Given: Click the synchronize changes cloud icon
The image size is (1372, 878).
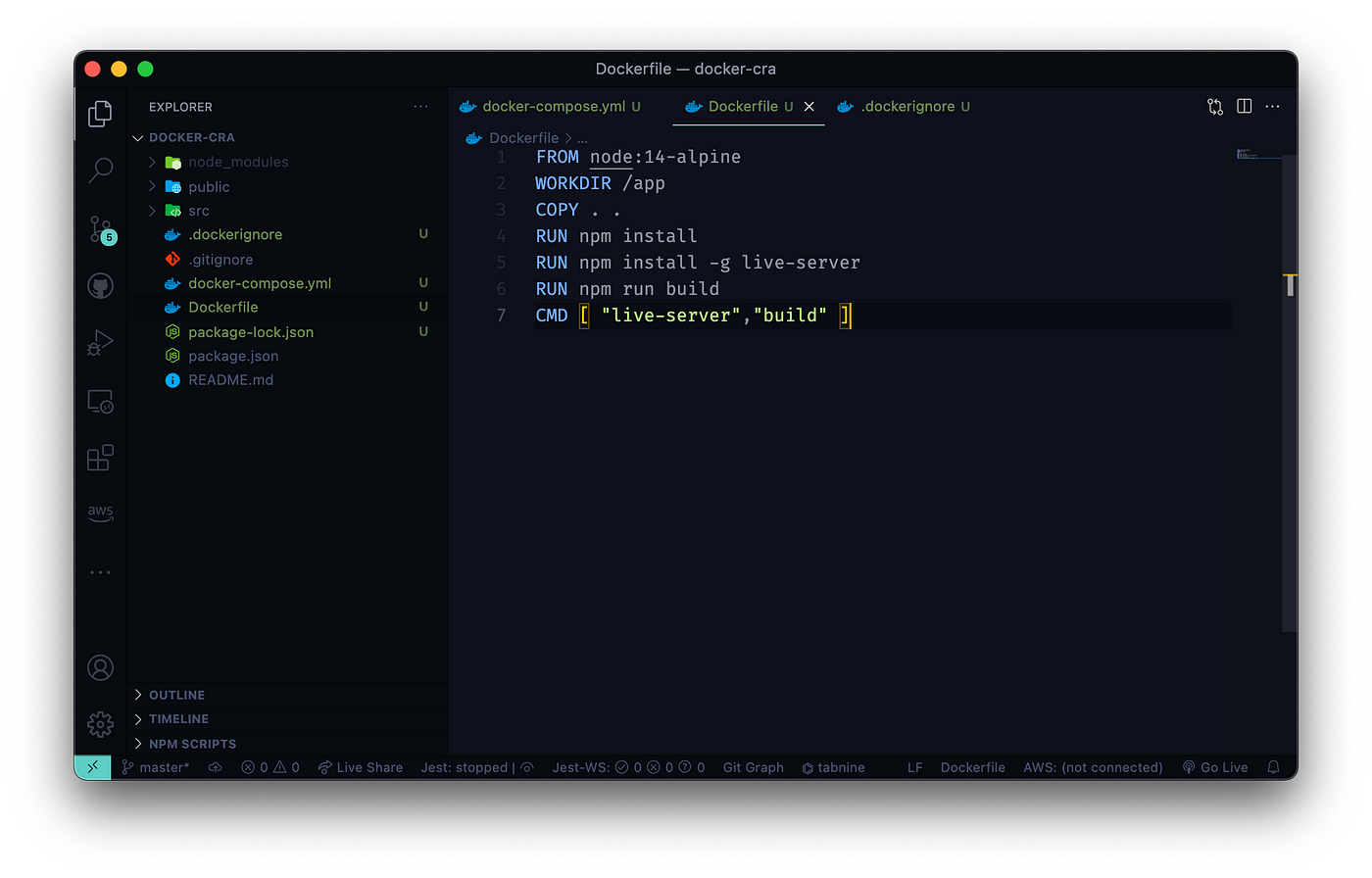Looking at the screenshot, I should tap(215, 767).
